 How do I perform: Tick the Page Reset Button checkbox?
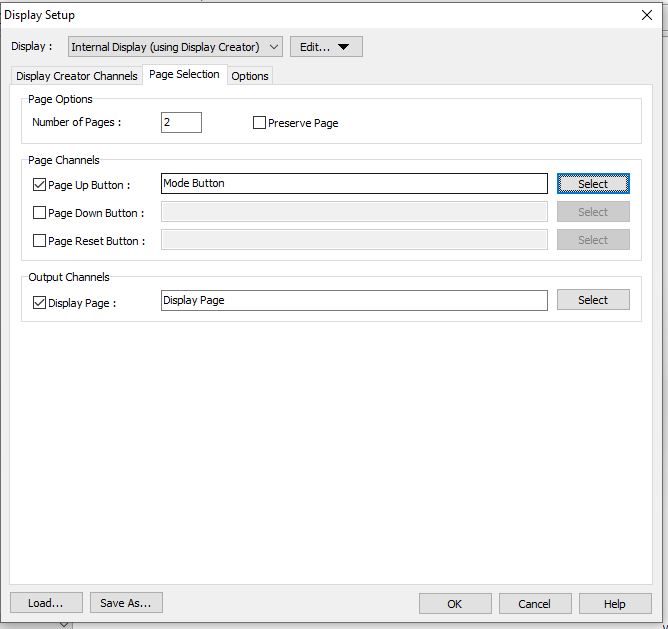[40, 241]
